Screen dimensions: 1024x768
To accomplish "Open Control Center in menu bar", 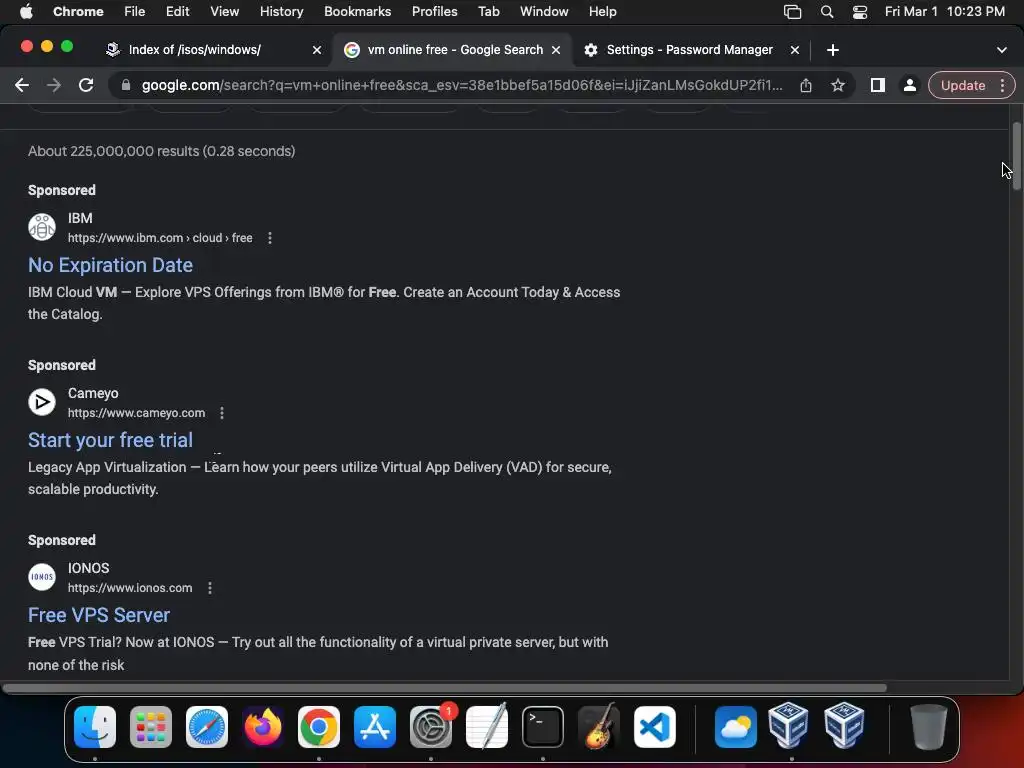I will 859,12.
